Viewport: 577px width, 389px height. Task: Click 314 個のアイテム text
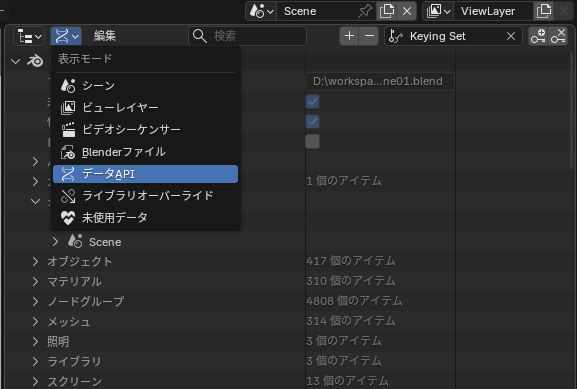(x=351, y=321)
